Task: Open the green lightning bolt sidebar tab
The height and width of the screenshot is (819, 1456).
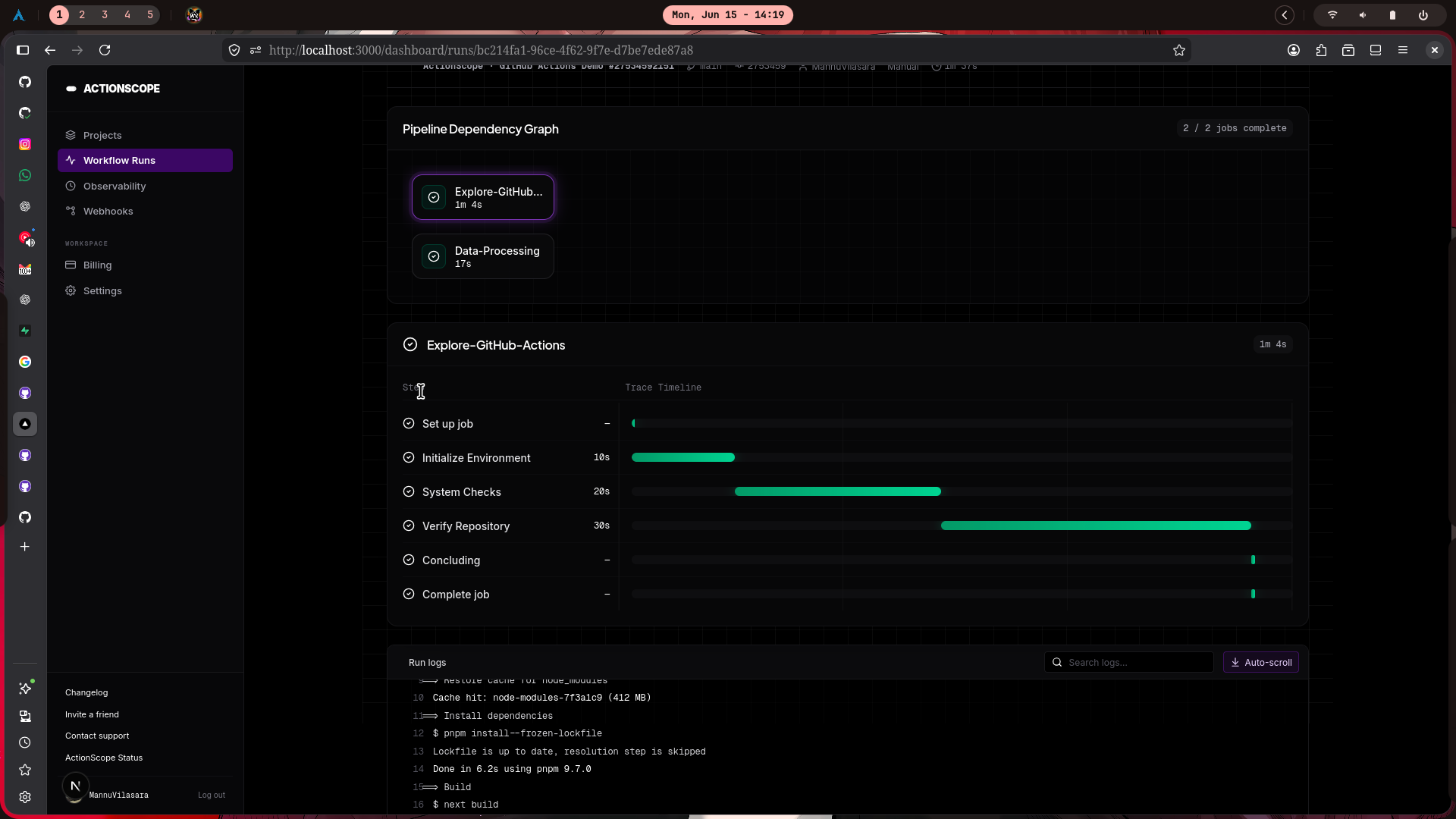Action: [x=25, y=331]
